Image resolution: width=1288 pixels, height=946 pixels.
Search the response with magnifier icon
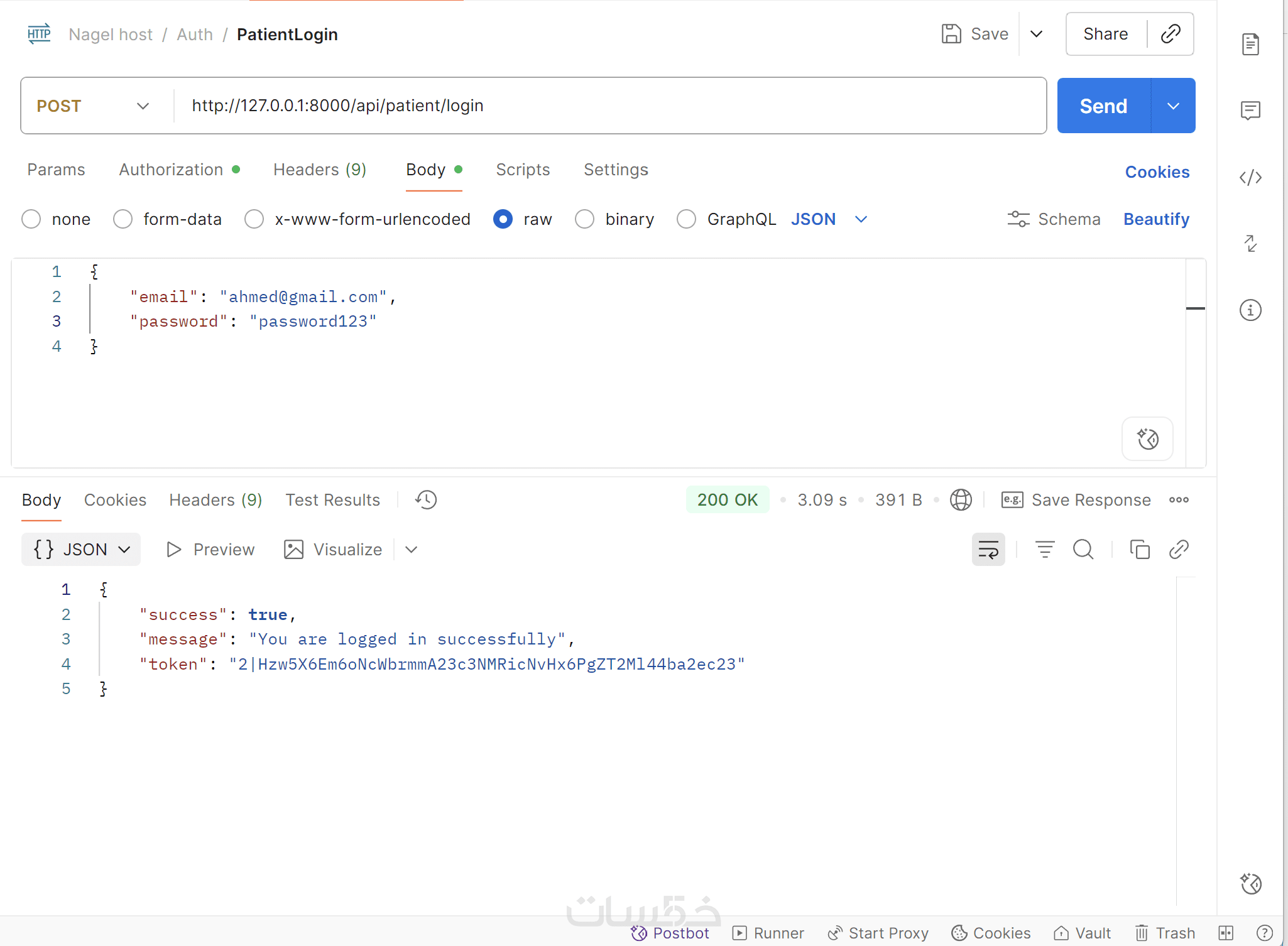(x=1083, y=550)
